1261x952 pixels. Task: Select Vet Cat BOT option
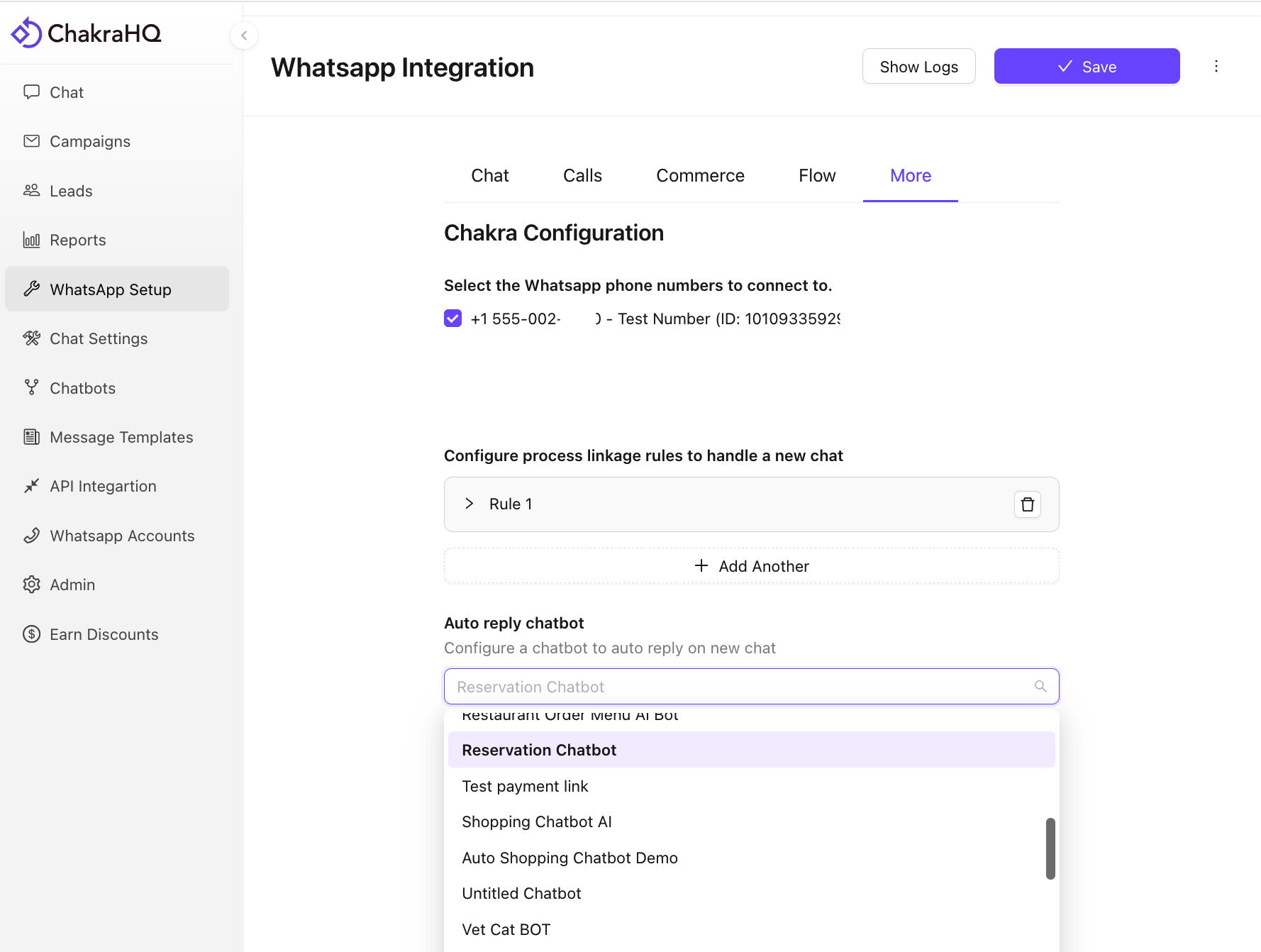(x=751, y=929)
